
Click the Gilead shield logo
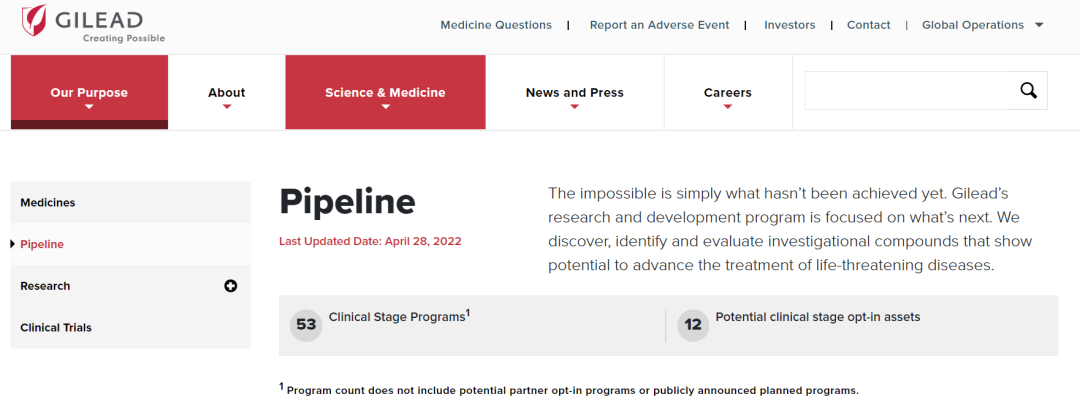pos(34,20)
